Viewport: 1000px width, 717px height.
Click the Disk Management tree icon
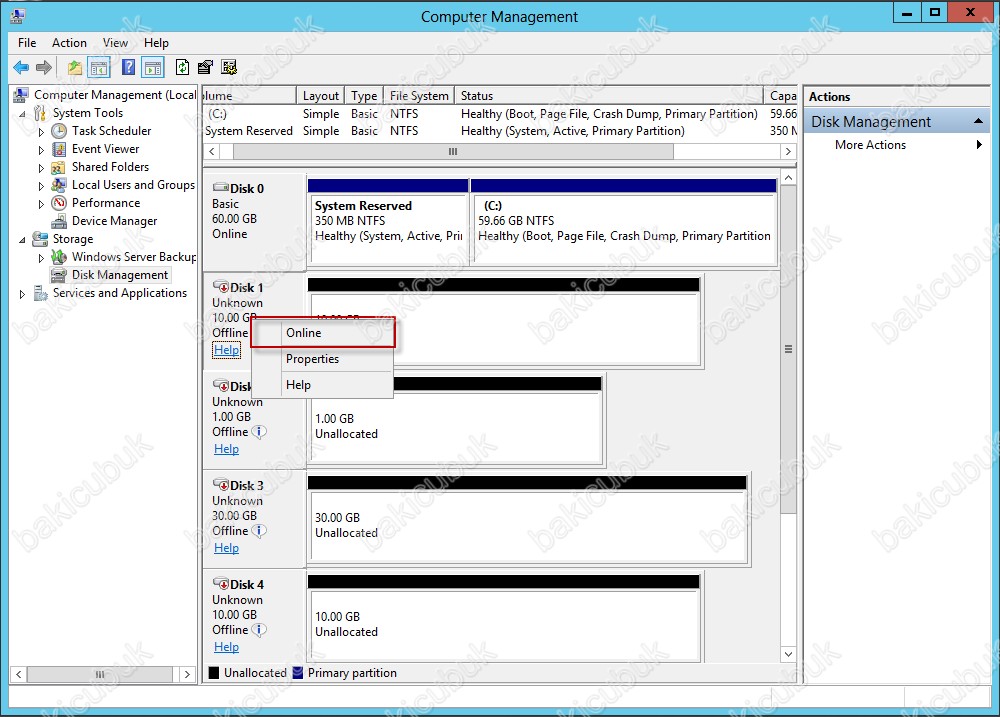coord(59,275)
